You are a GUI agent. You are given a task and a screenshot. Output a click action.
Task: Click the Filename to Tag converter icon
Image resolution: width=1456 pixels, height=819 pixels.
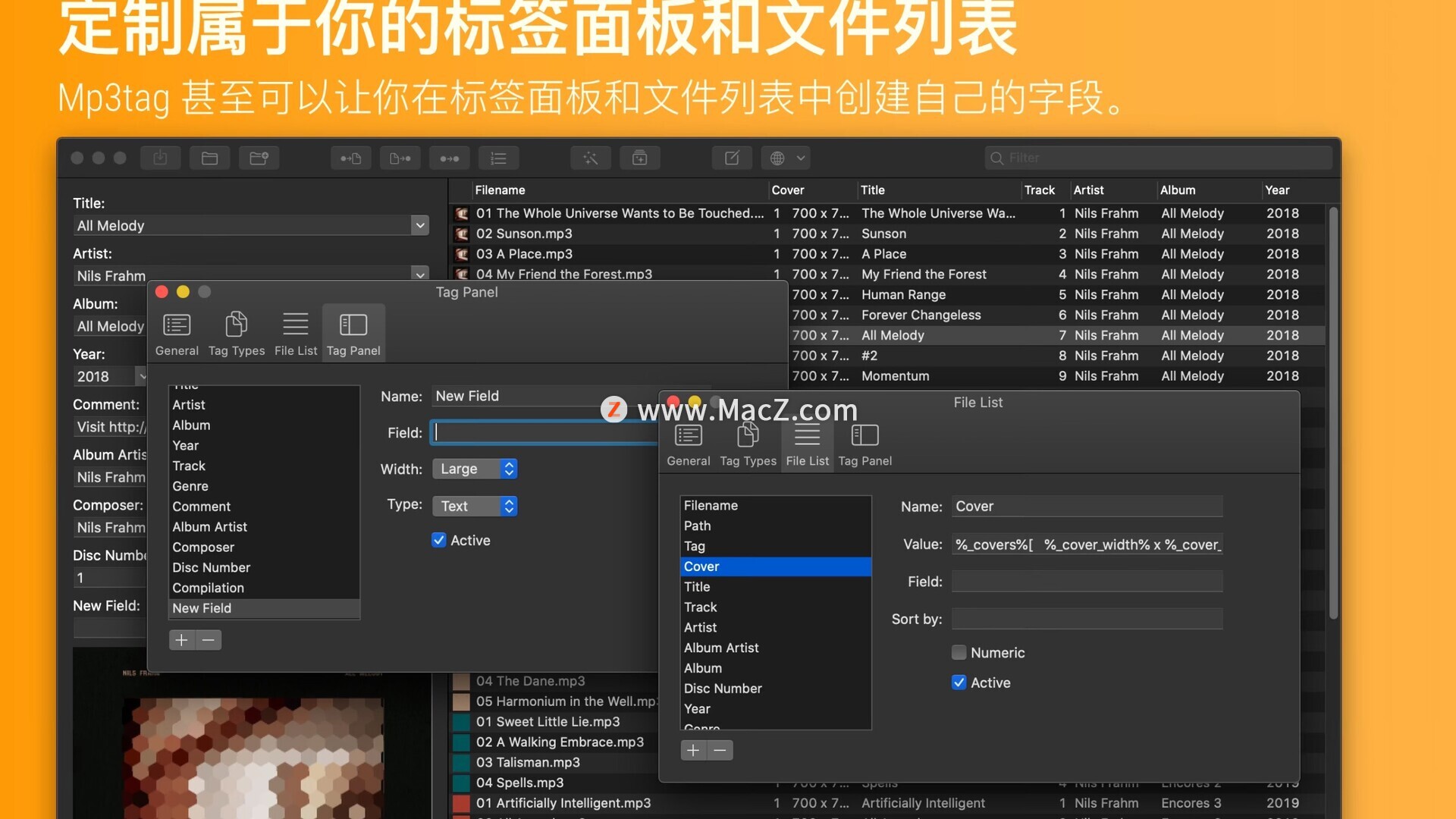[400, 158]
